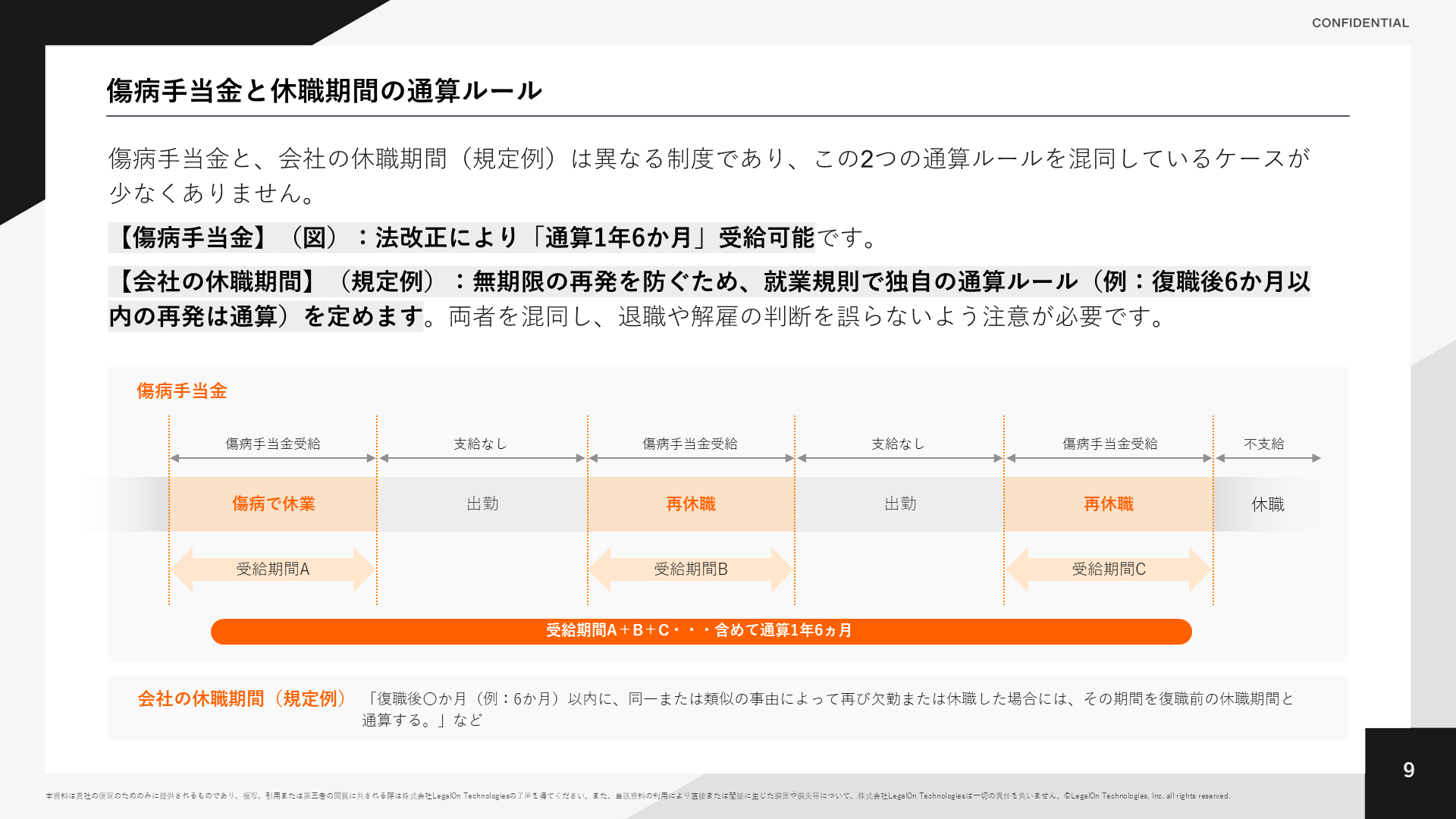
Task: Click the first 傷病手当金受給 label
Action: (273, 444)
